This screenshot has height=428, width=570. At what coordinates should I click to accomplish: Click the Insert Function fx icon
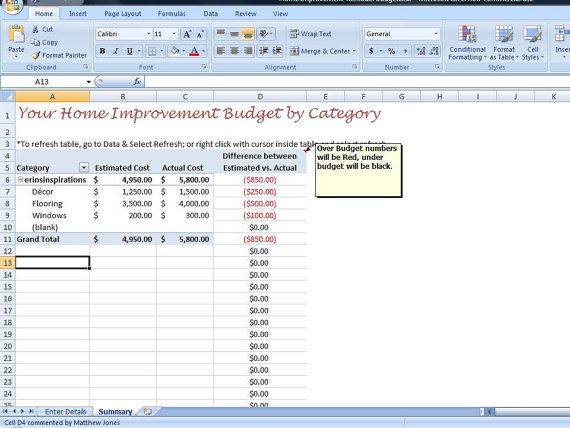(x=137, y=81)
